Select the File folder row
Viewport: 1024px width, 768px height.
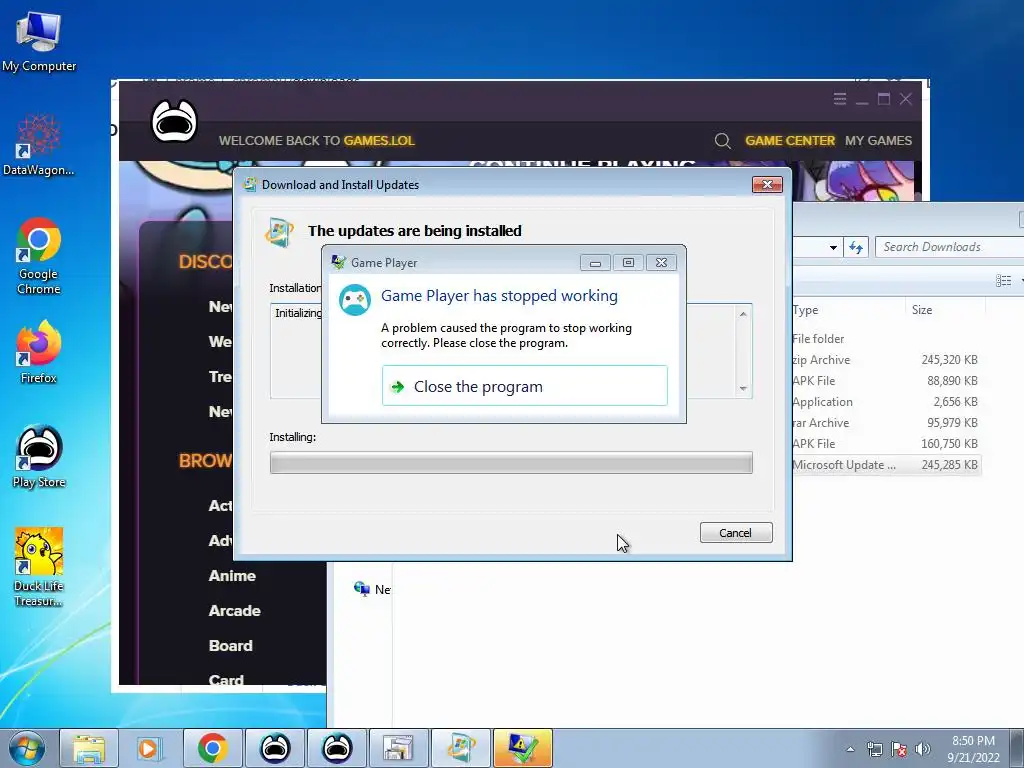click(x=886, y=339)
